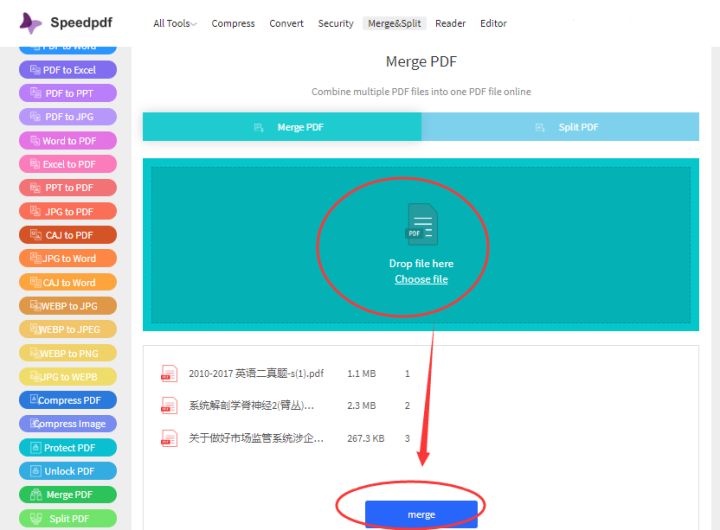This screenshot has height=530, width=720.
Task: Select Excel to PDF sidebar button
Action: 68,164
